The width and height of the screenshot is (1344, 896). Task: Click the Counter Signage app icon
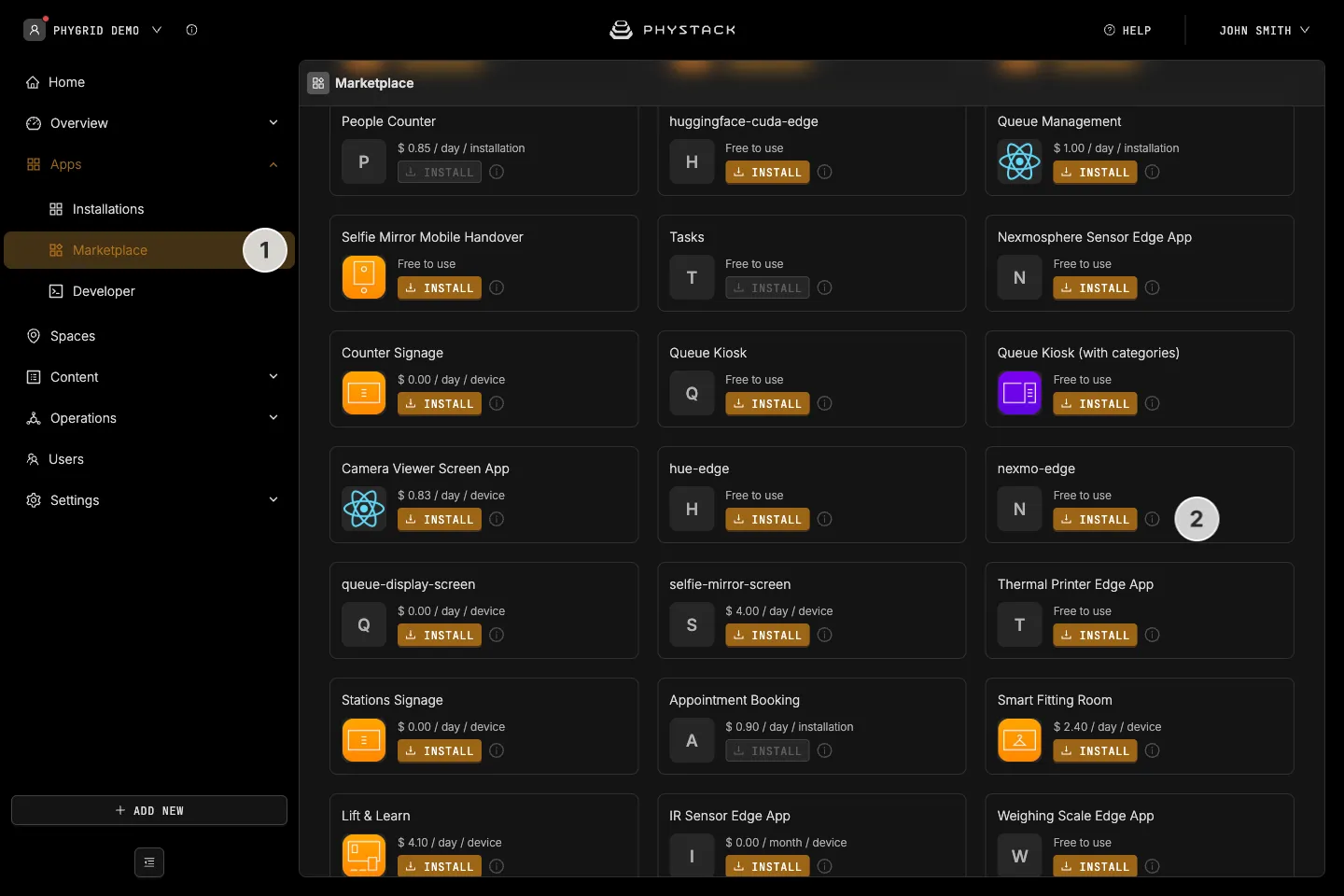click(364, 393)
